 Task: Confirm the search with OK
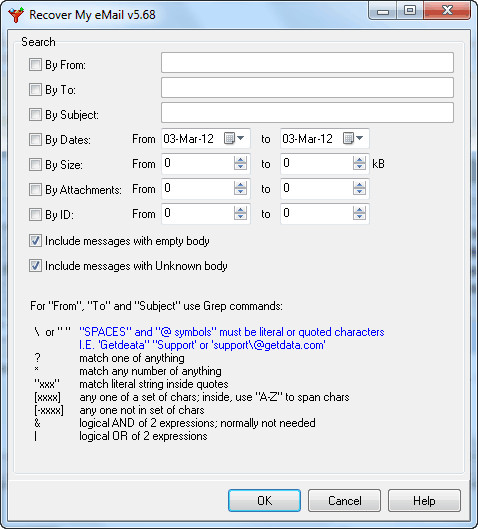264,501
